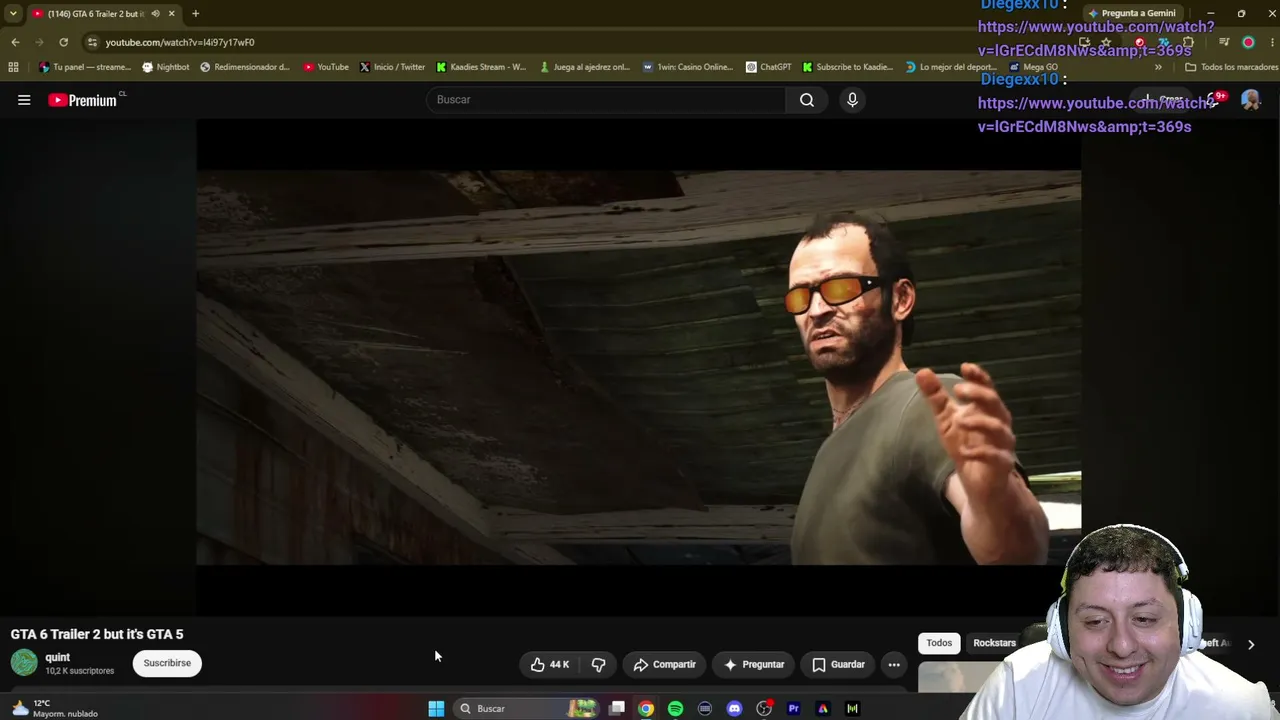Show more filter chips with right arrow
The height and width of the screenshot is (720, 1280).
(x=1250, y=645)
